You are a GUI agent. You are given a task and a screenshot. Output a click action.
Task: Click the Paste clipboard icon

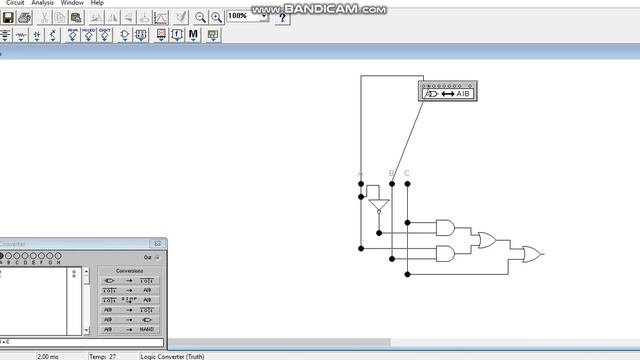76,18
